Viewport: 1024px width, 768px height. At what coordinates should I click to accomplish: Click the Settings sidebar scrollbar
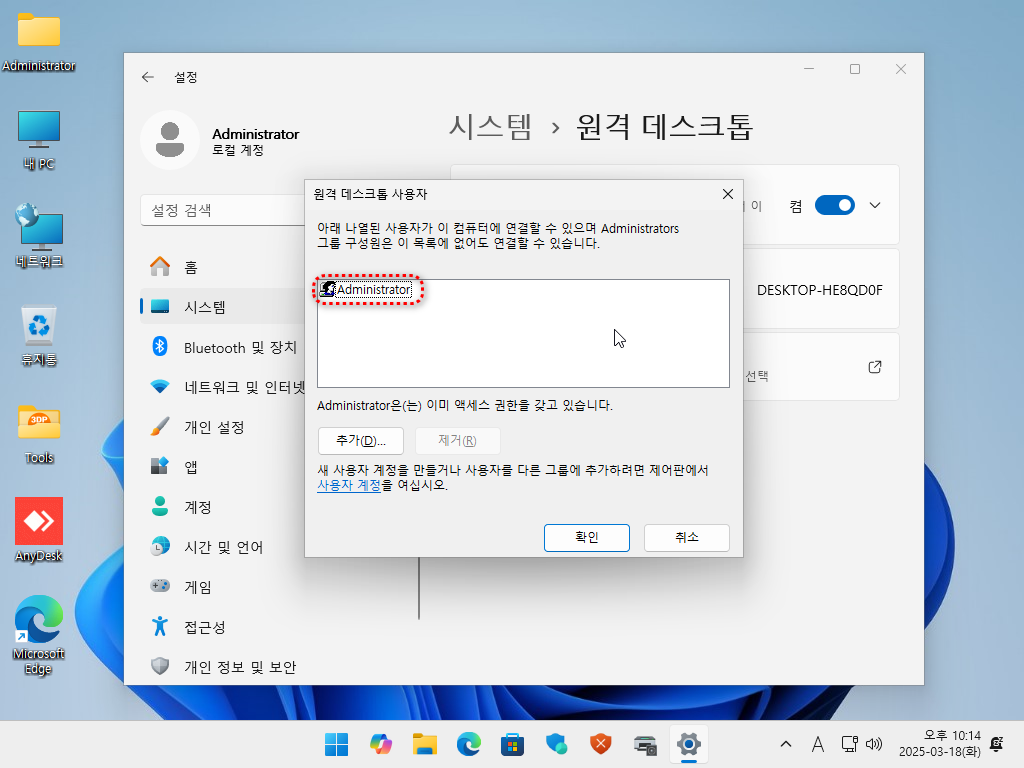[419, 587]
